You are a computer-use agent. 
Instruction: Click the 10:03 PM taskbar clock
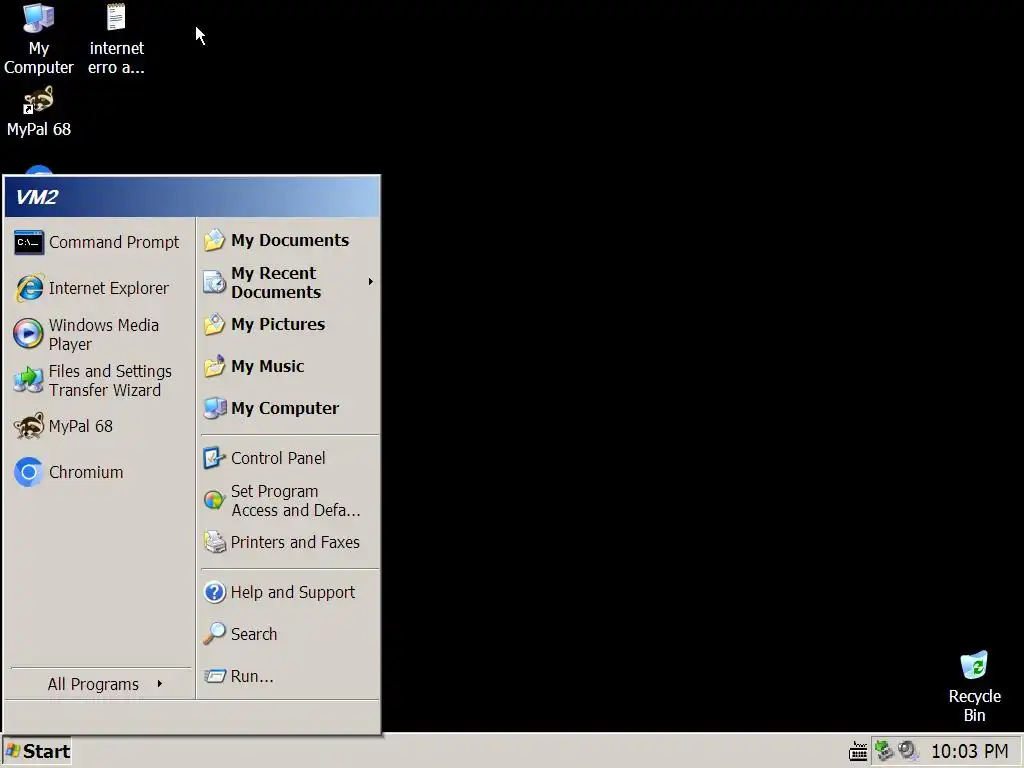coord(969,751)
